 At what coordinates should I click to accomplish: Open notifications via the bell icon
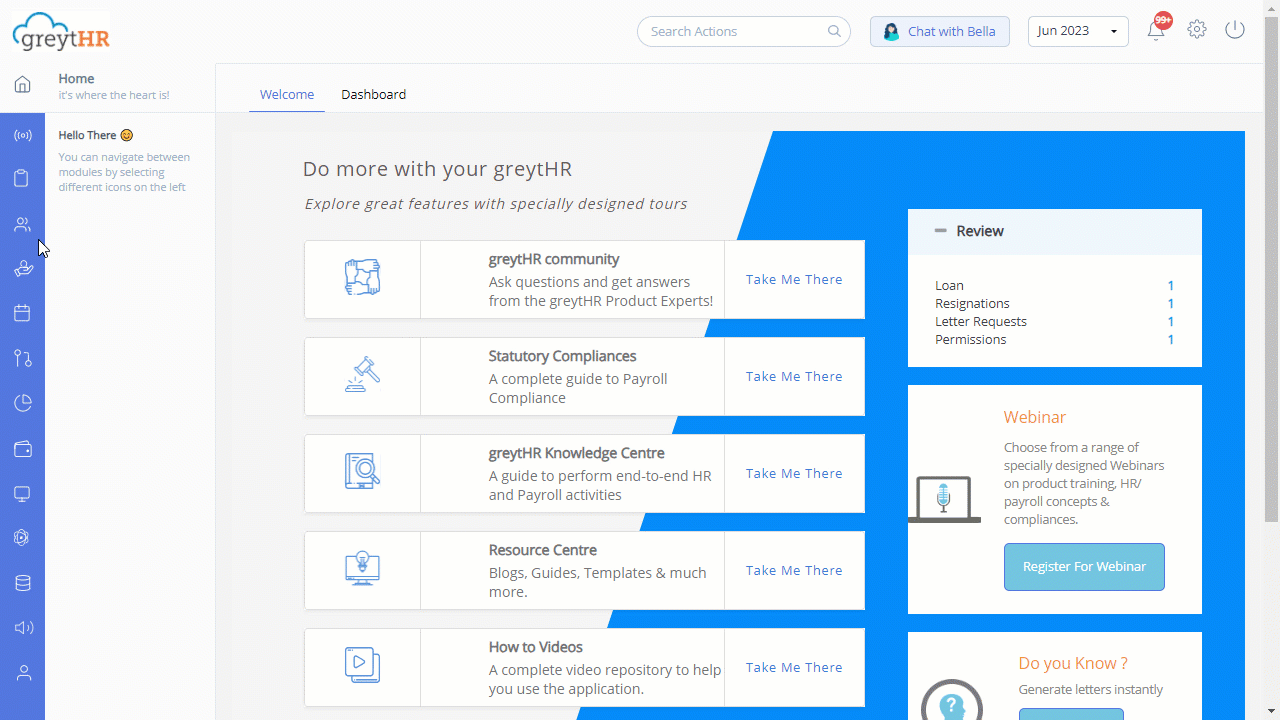[x=1156, y=31]
